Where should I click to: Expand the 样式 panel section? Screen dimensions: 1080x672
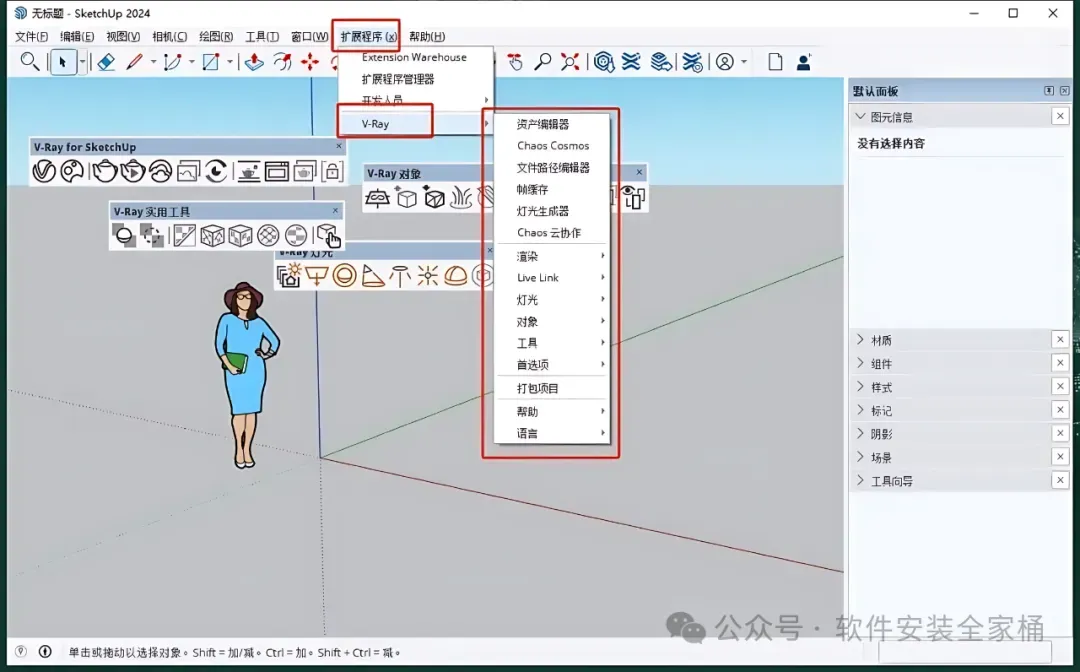click(860, 386)
